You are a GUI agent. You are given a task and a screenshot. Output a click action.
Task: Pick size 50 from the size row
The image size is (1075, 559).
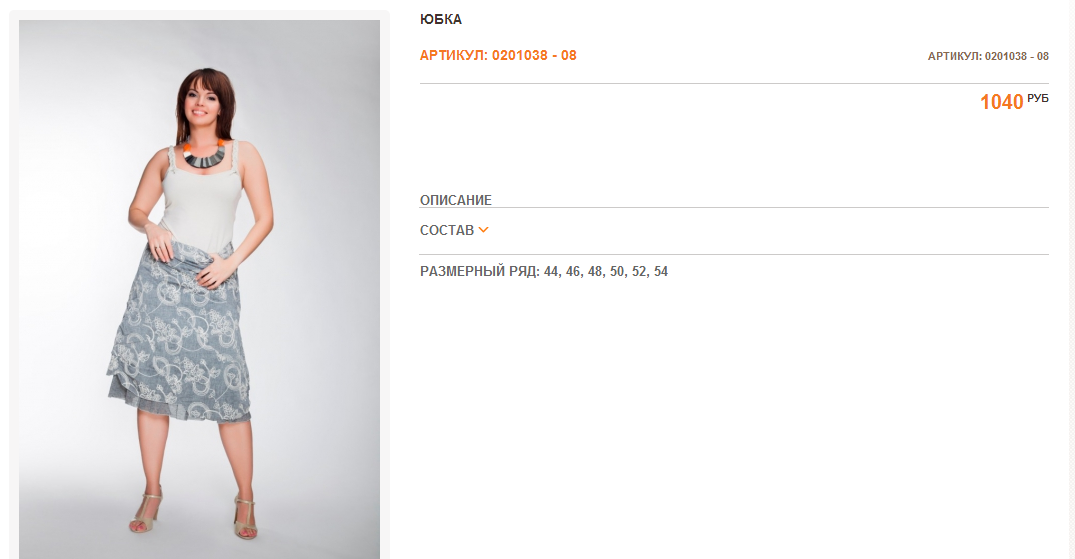(617, 272)
